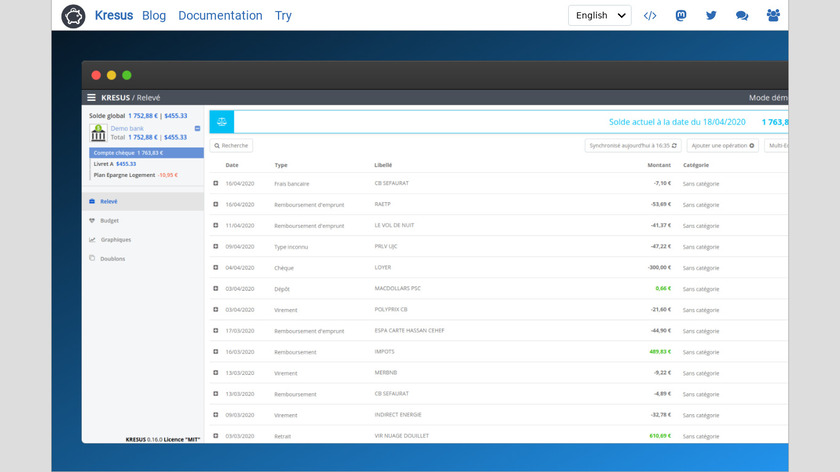Click the Demo bank building icon
This screenshot has height=472, width=840.
tap(98, 132)
